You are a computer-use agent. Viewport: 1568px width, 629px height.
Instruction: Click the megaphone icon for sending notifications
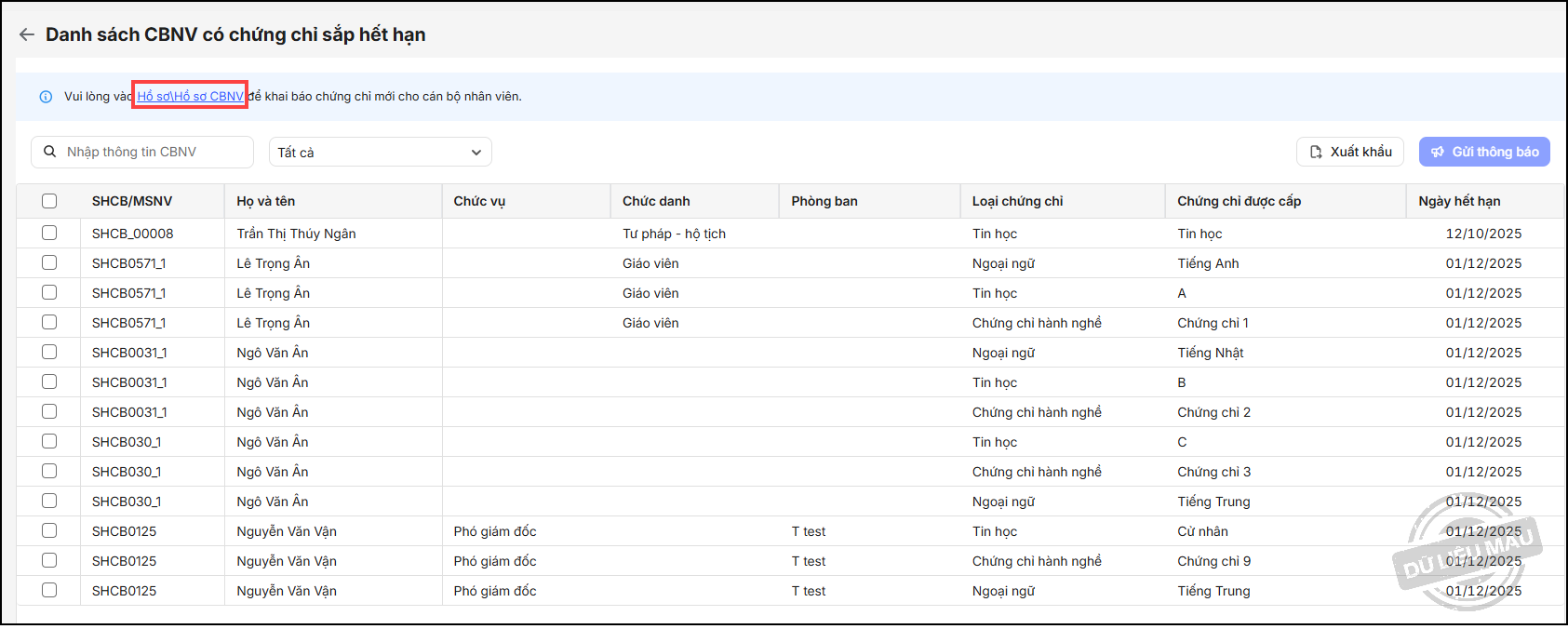click(x=1438, y=153)
